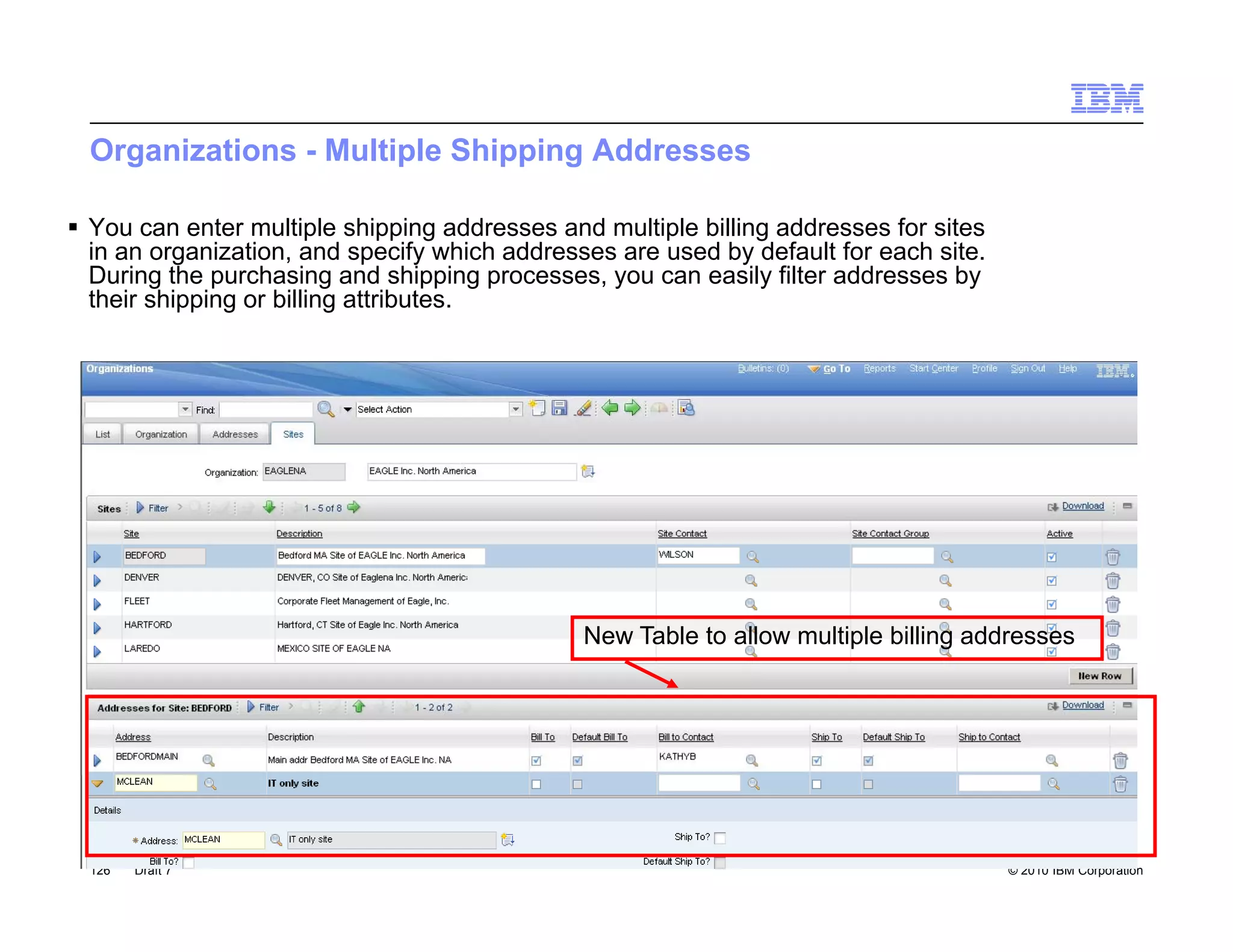Download the Addresses for Site table data
Image resolution: width=1233 pixels, height=952 pixels.
(x=1082, y=705)
